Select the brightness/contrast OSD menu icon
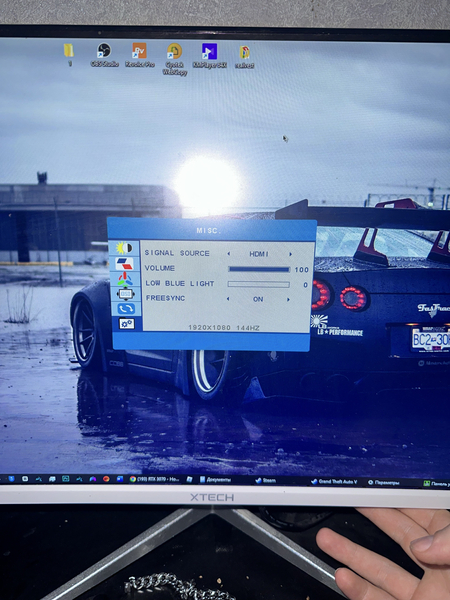This screenshot has height=600, width=450. click(124, 248)
